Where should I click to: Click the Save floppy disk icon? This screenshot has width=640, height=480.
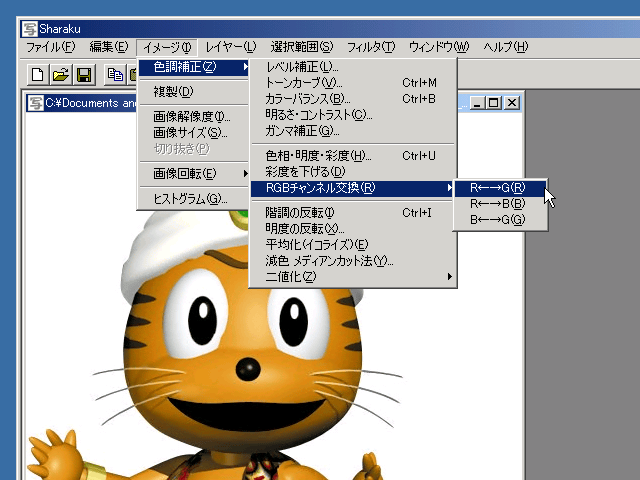[84, 75]
